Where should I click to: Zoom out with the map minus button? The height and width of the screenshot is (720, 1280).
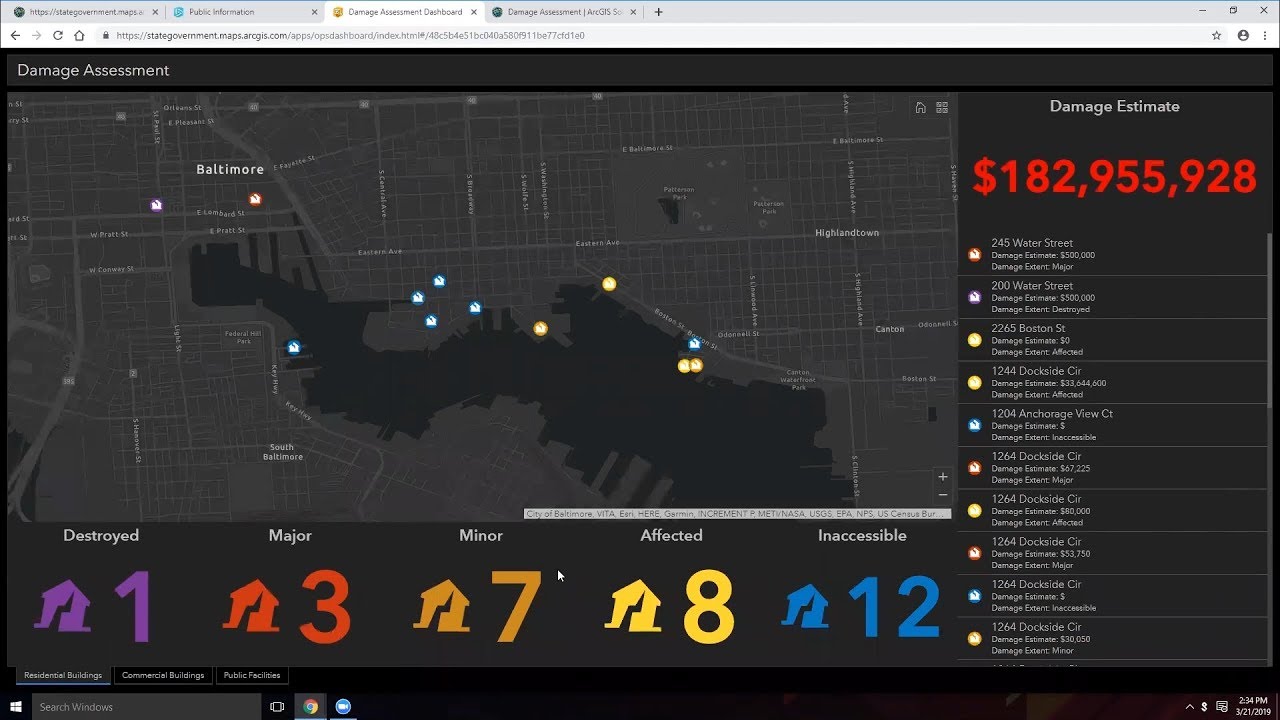coord(942,495)
